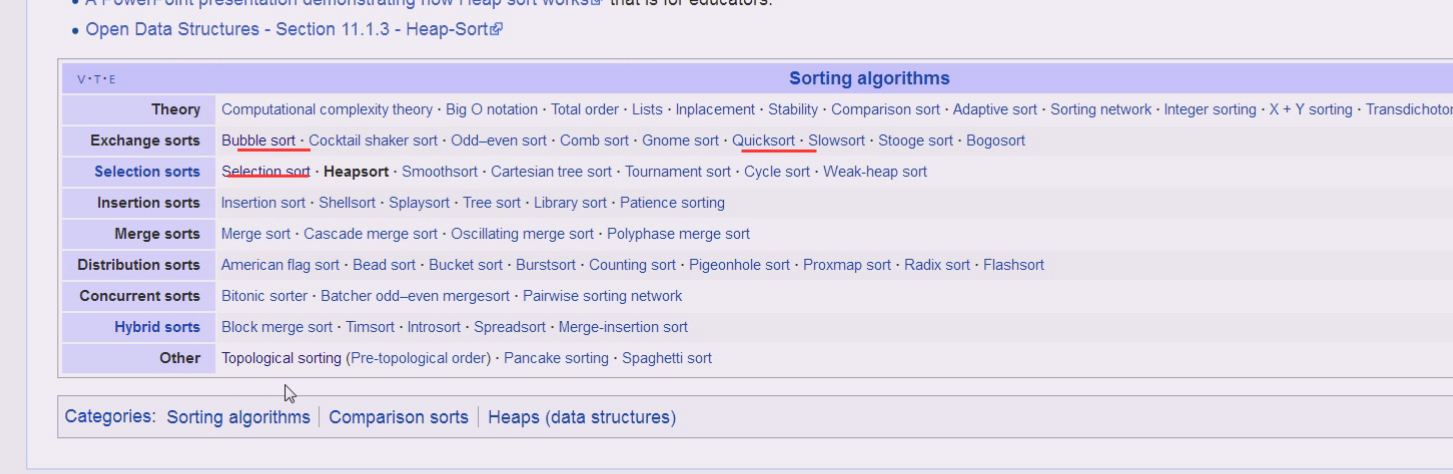Open the Bitonic sorter link

[x=264, y=295]
